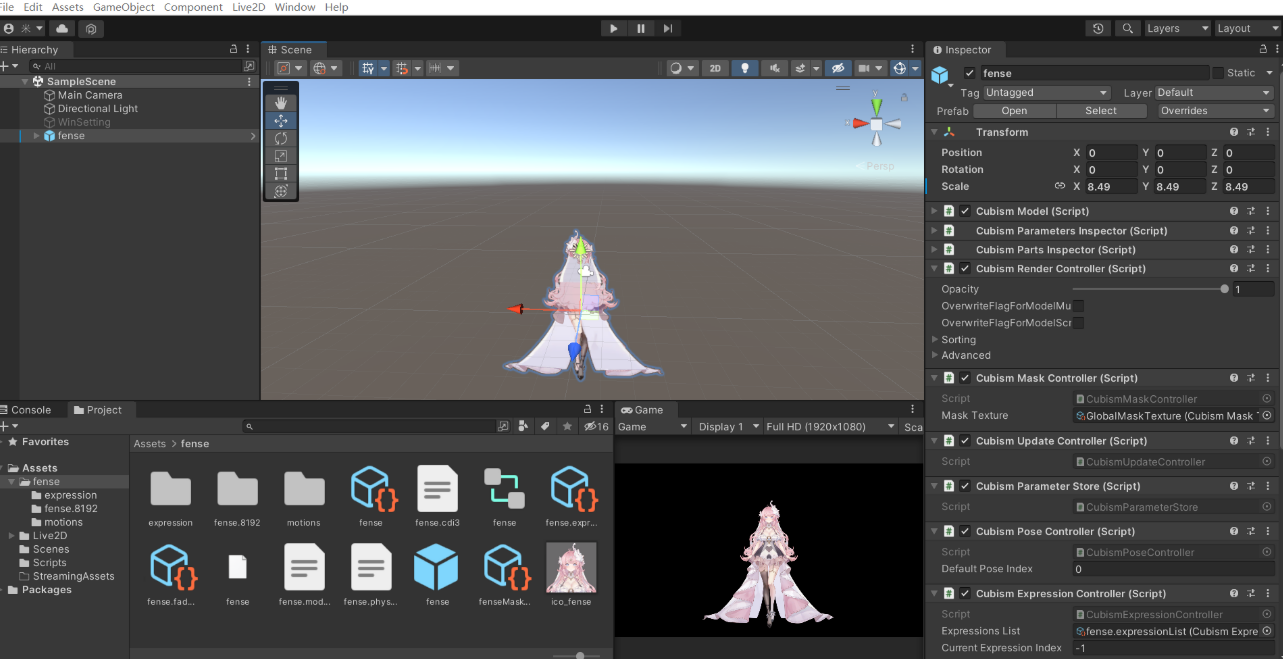The height and width of the screenshot is (659, 1283).
Task: Check the OverwriteFlagForModelMu checkbox
Action: click(x=1078, y=306)
